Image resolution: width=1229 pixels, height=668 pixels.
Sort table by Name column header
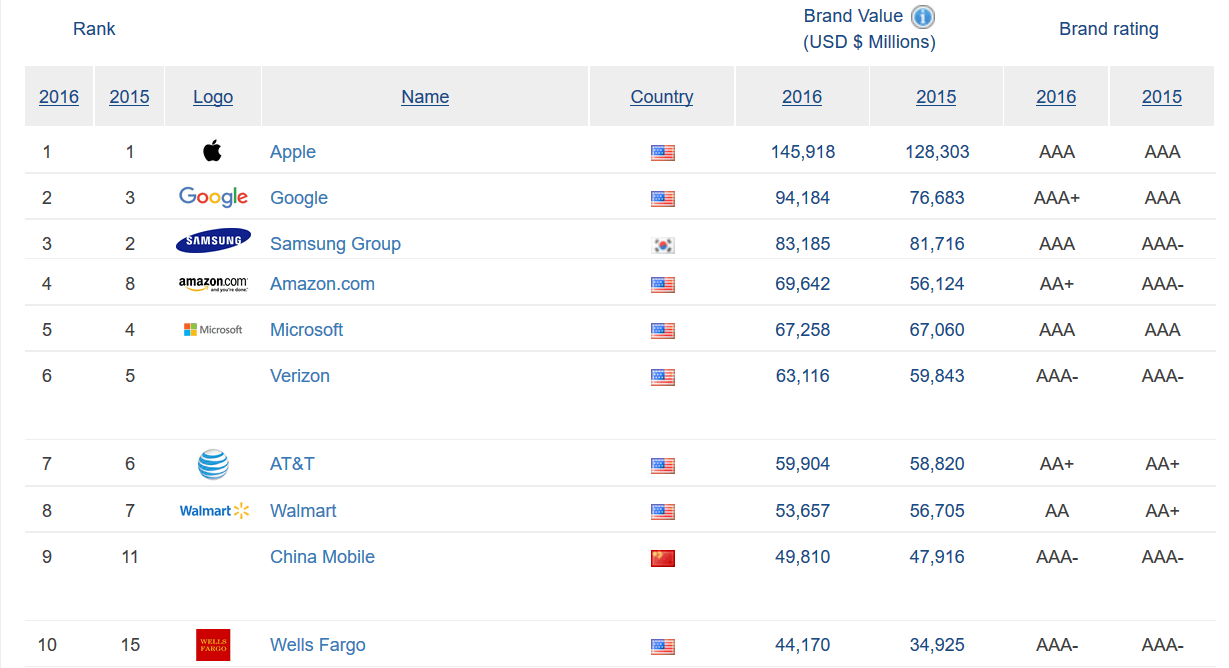point(425,97)
